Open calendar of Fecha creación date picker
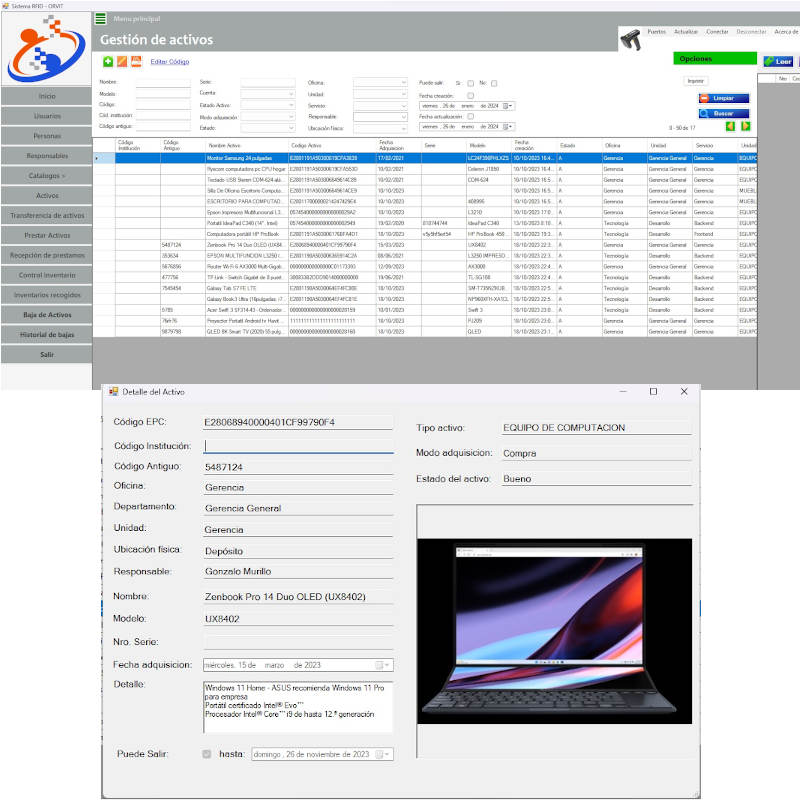This screenshot has width=800, height=800. pyautogui.click(x=507, y=106)
